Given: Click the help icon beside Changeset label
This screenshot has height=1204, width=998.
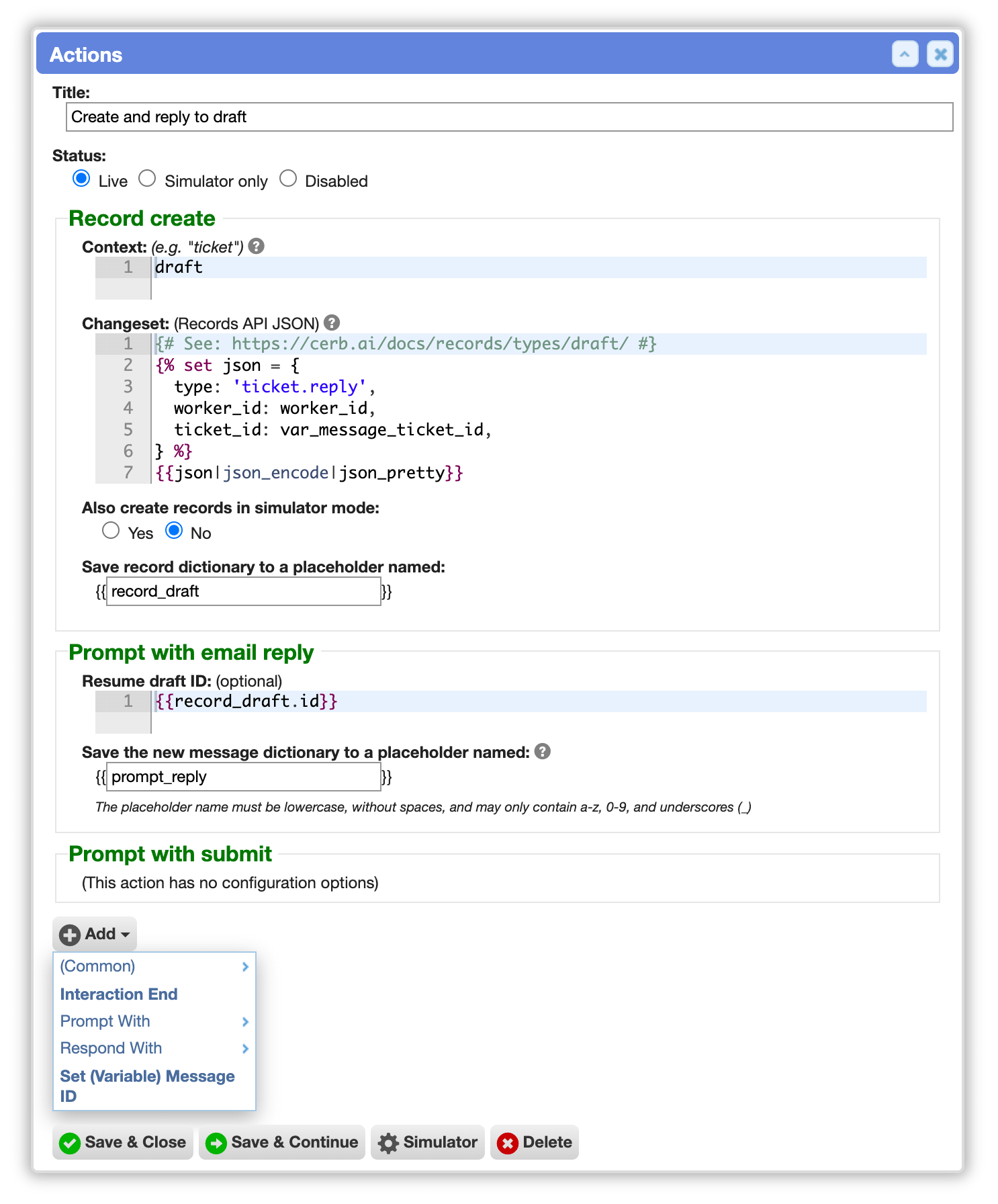Looking at the screenshot, I should pos(332,322).
